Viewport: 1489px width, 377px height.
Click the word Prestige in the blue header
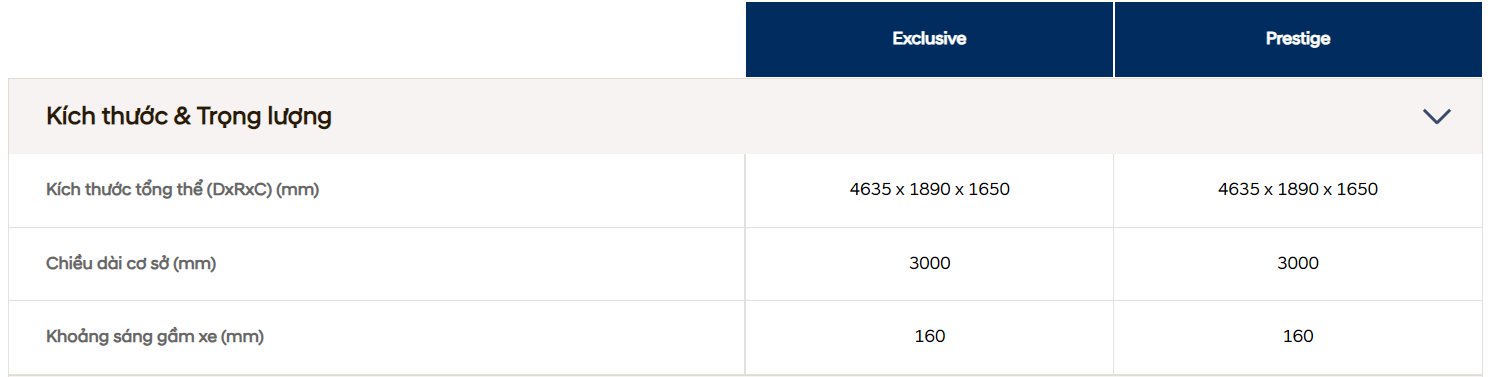click(x=1298, y=39)
